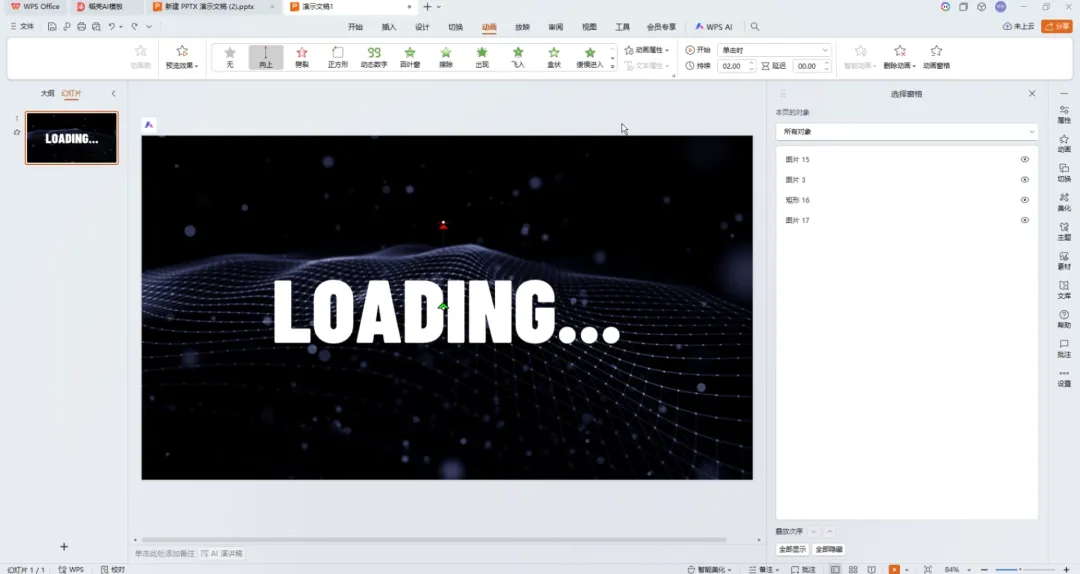Select the 向上 motion path effect
This screenshot has height=574, width=1080.
point(266,57)
